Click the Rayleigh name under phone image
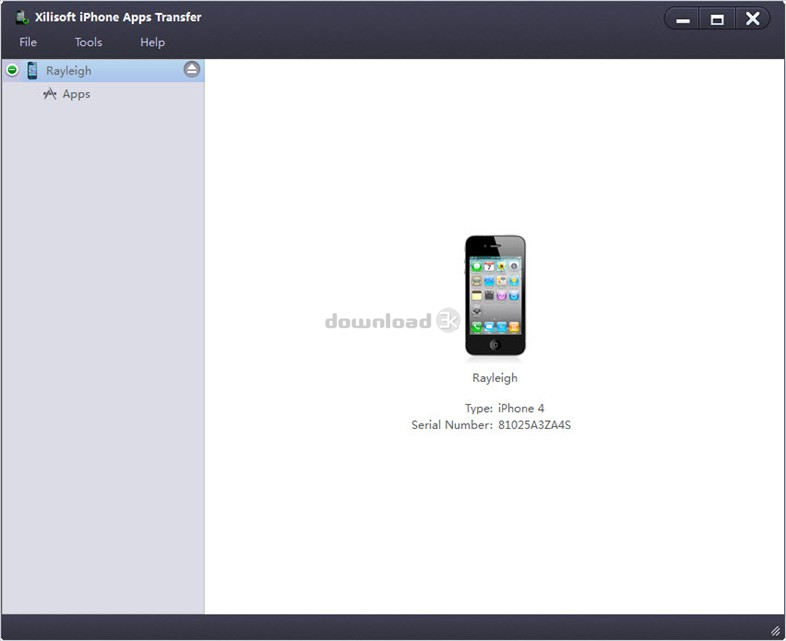Viewport: 786px width, 641px height. click(495, 378)
